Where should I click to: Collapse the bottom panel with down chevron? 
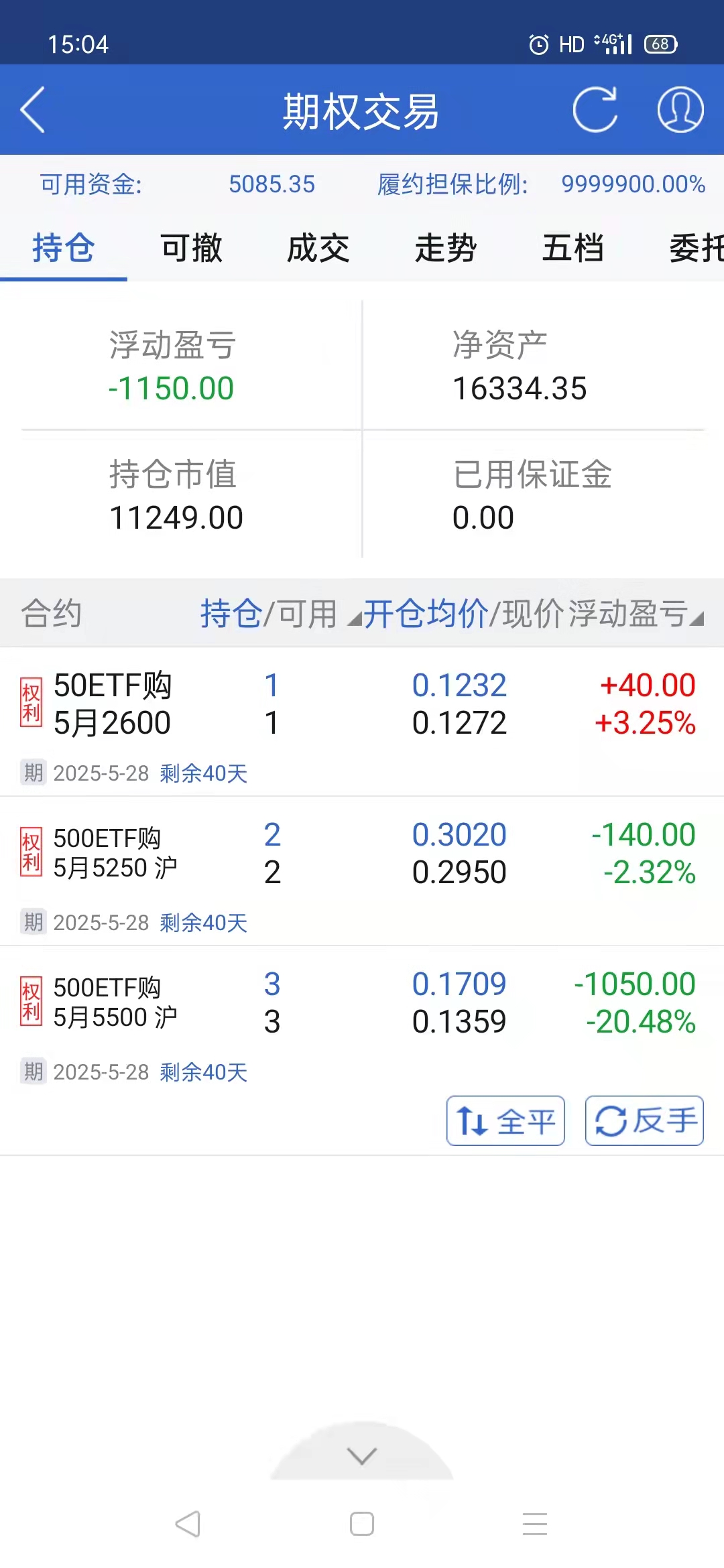pos(362,1455)
